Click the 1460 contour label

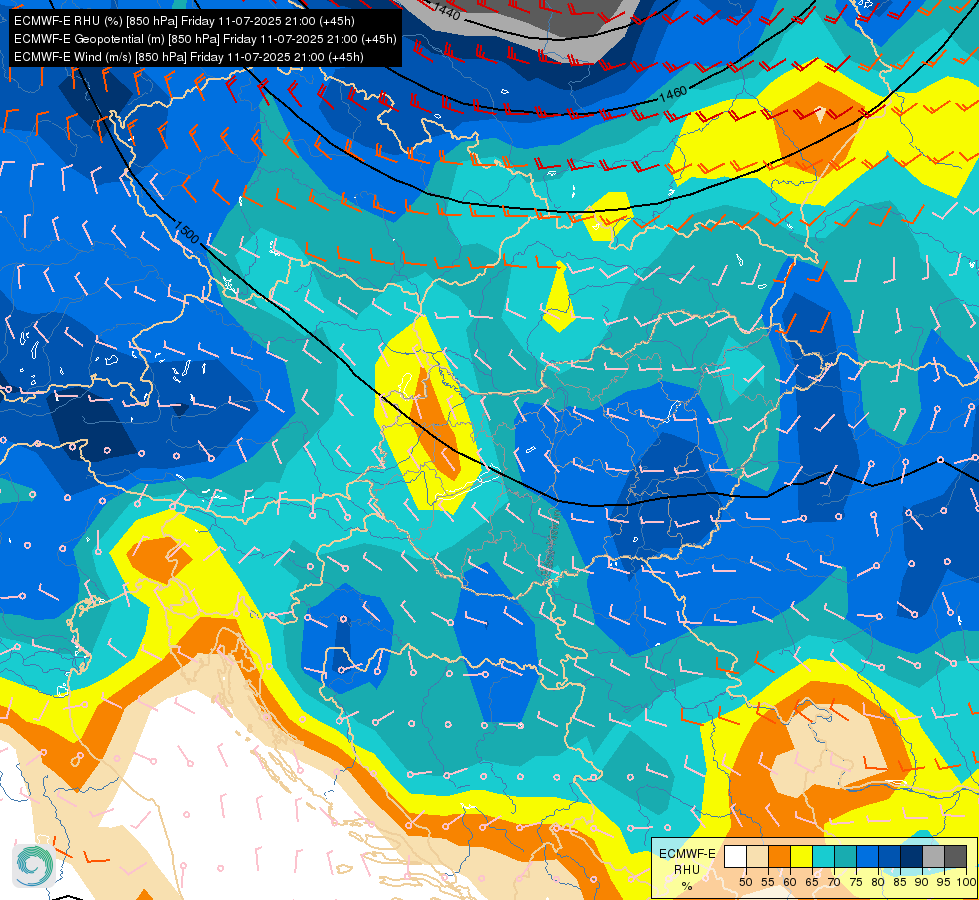pos(673,94)
